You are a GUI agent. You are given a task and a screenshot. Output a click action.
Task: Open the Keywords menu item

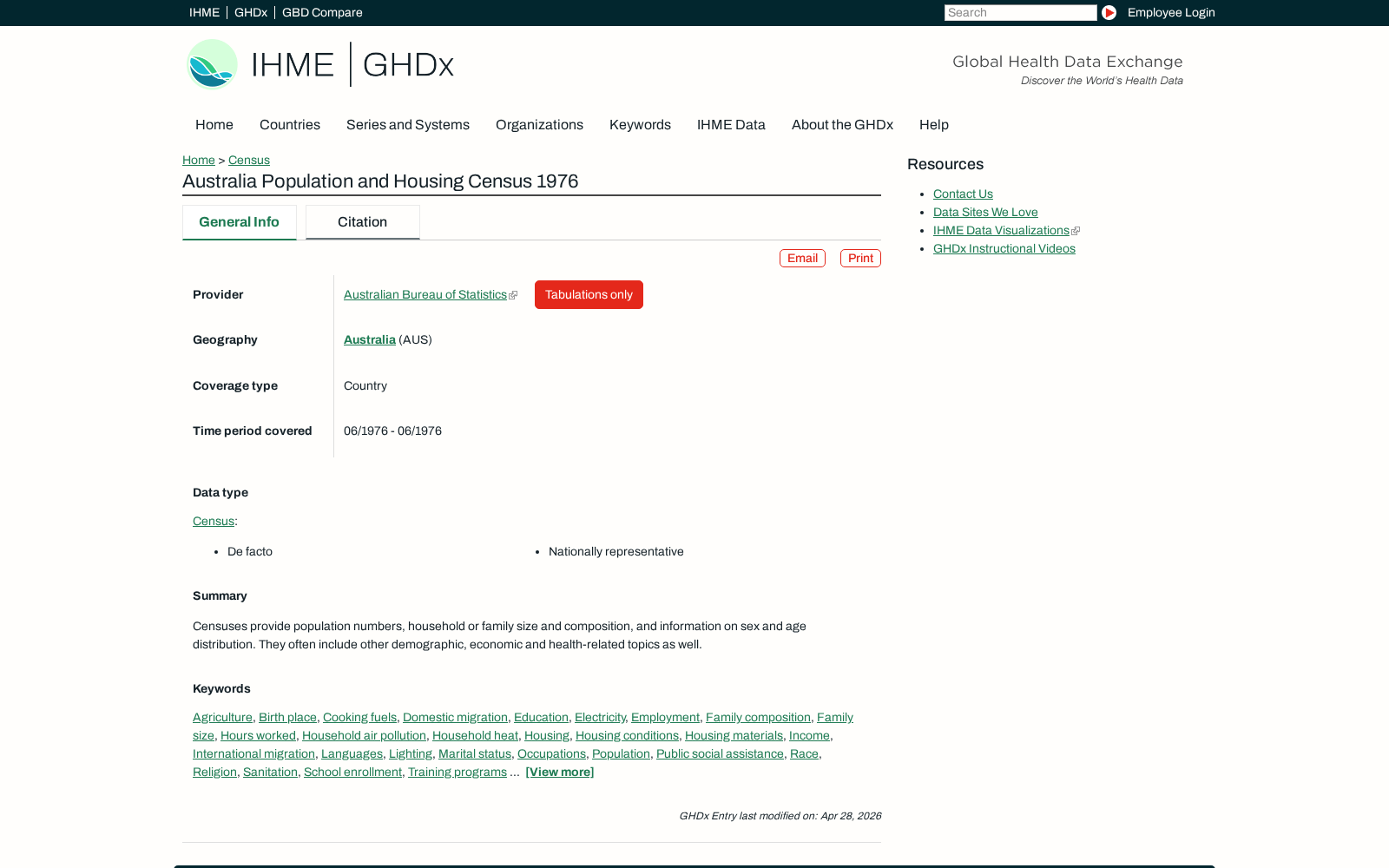pos(640,125)
